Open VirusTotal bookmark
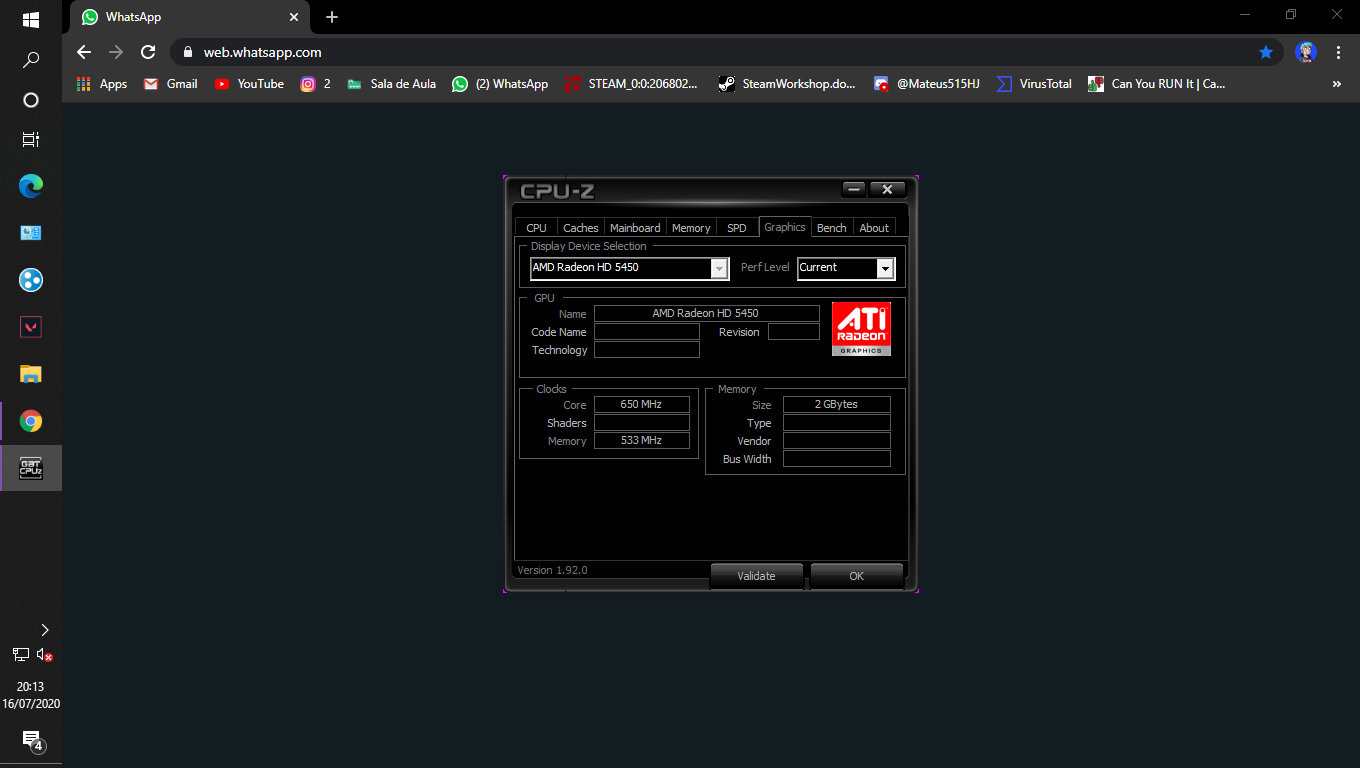This screenshot has height=768, width=1360. click(1034, 84)
